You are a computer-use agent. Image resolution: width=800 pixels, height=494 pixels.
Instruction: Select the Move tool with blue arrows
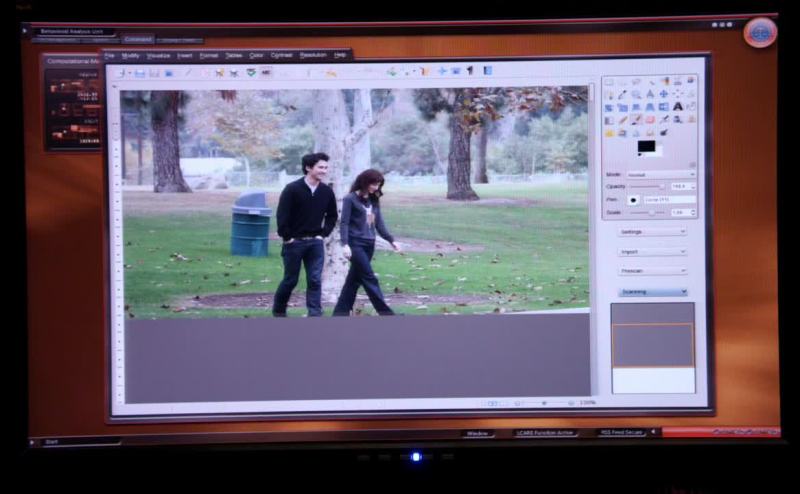663,94
